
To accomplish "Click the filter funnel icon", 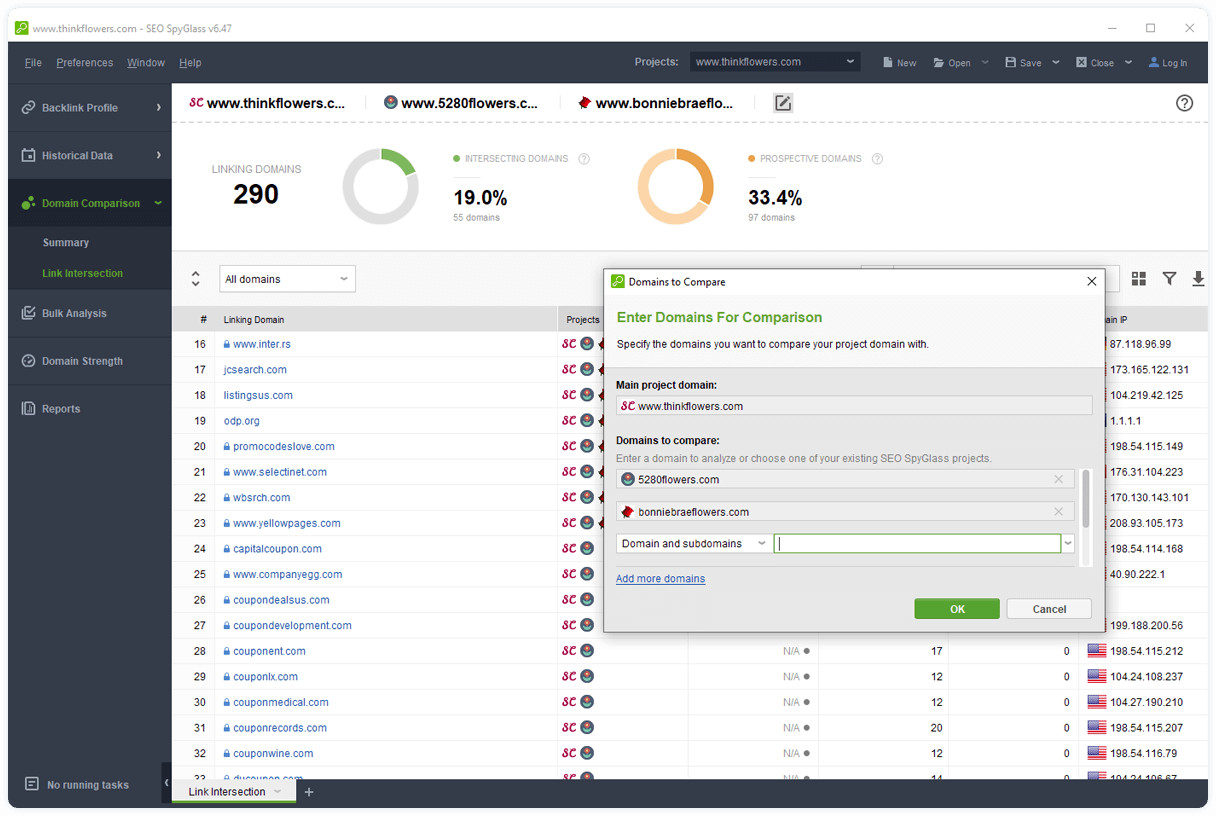I will coord(1169,279).
